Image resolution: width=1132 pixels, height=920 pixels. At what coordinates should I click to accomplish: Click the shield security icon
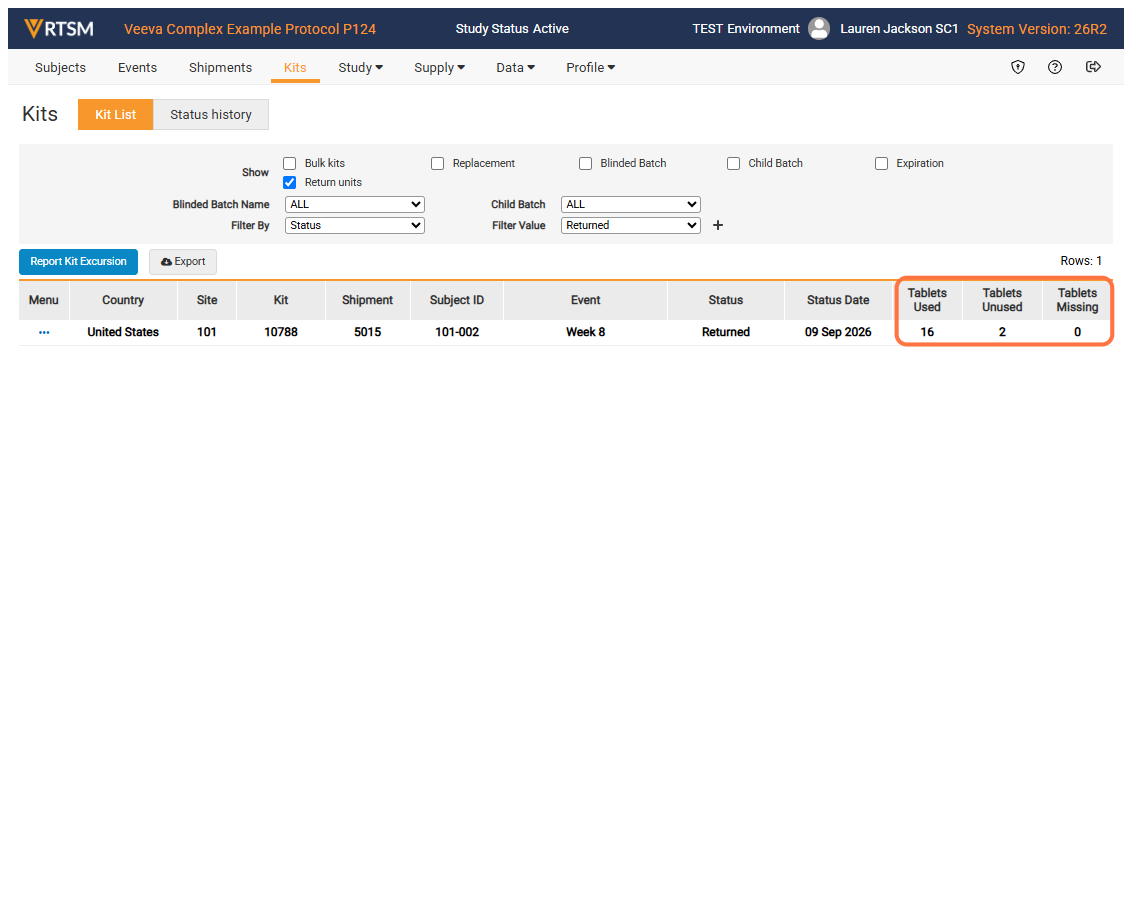[1018, 67]
